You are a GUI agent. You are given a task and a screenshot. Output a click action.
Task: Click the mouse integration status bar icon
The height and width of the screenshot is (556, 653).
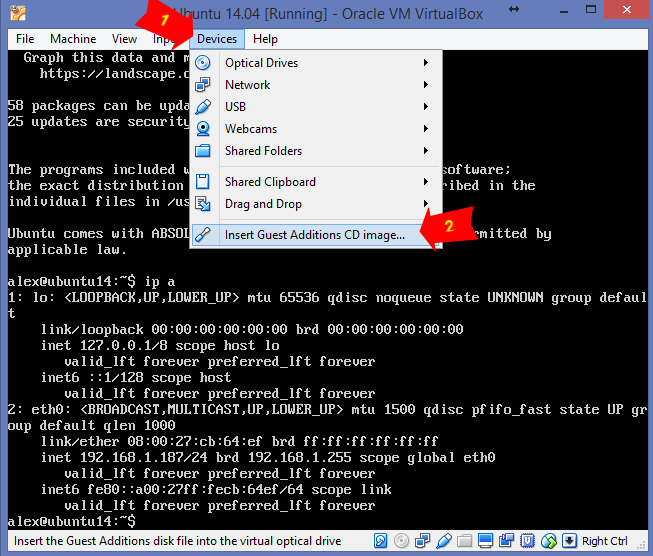pos(548,541)
